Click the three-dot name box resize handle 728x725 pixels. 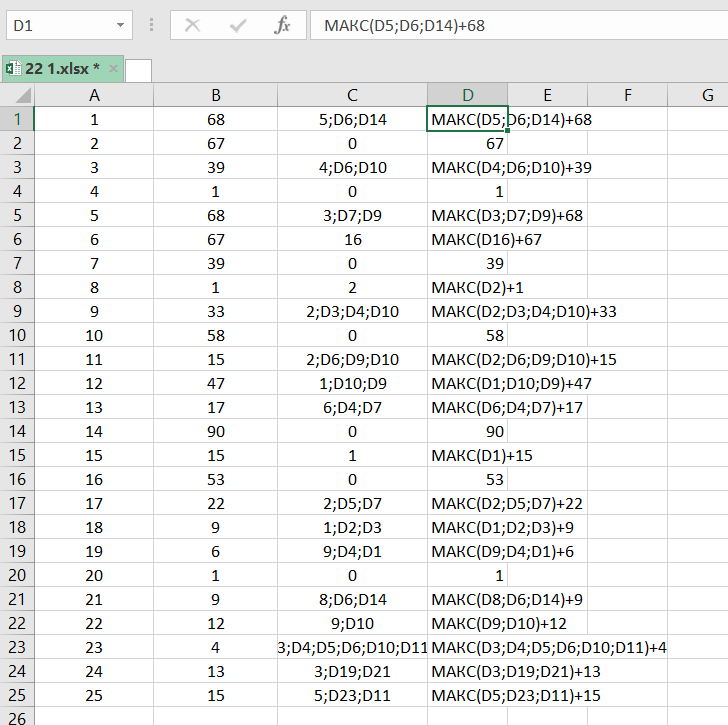pos(152,25)
